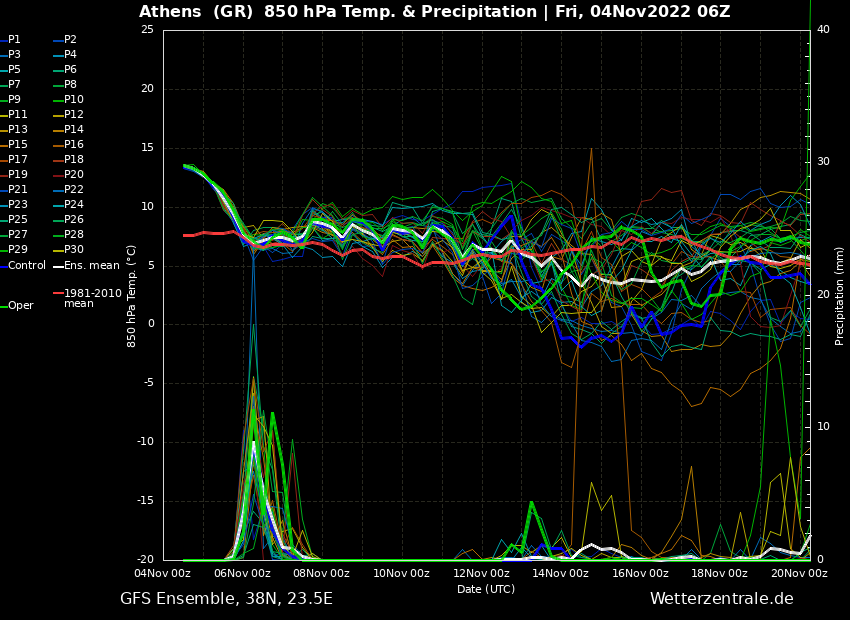Viewport: 850px width, 620px height.
Task: Click the P27 legend entry
Action: (14, 234)
